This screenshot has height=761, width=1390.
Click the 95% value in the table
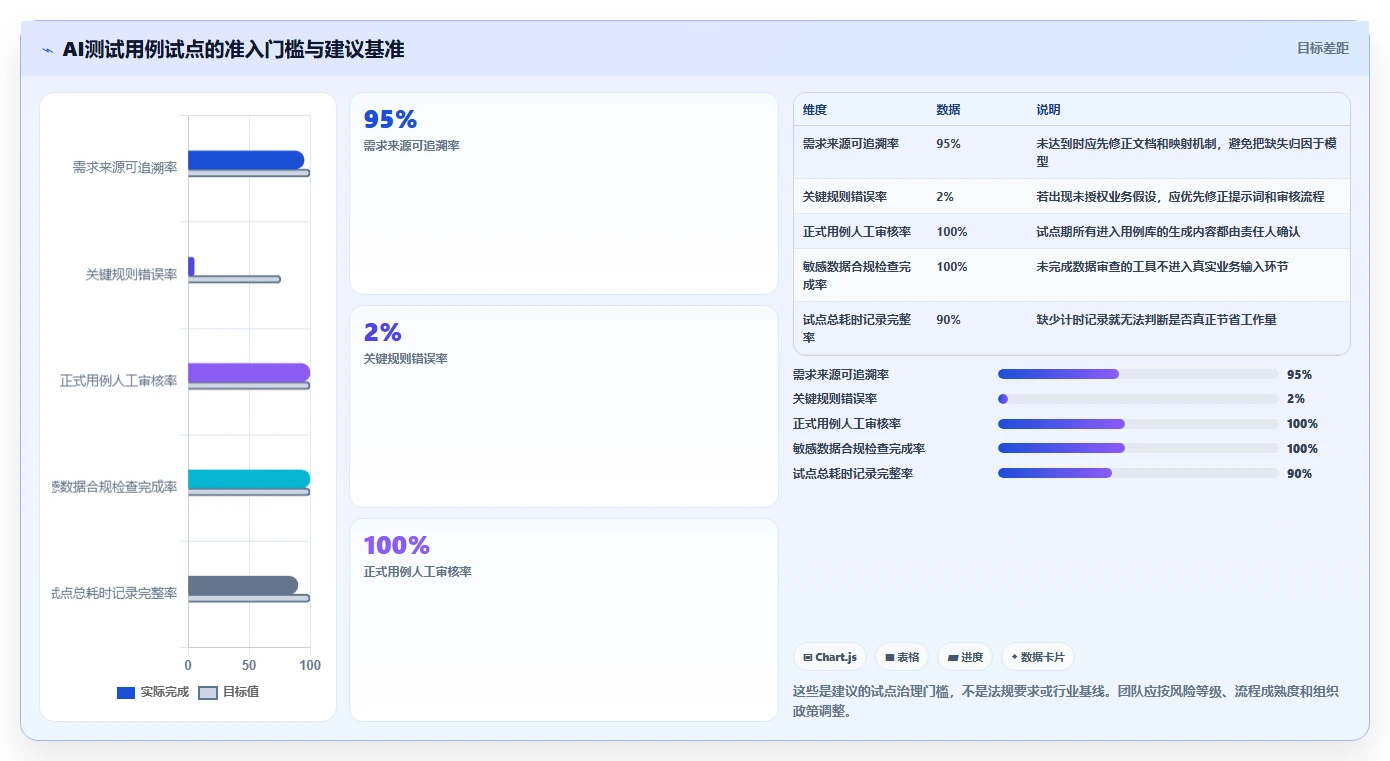pyautogui.click(x=948, y=144)
